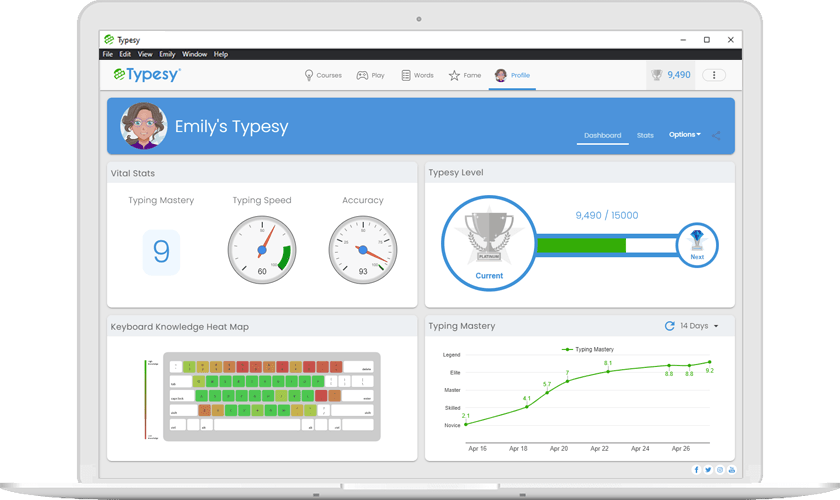Click the Elite level axis label

[455, 372]
